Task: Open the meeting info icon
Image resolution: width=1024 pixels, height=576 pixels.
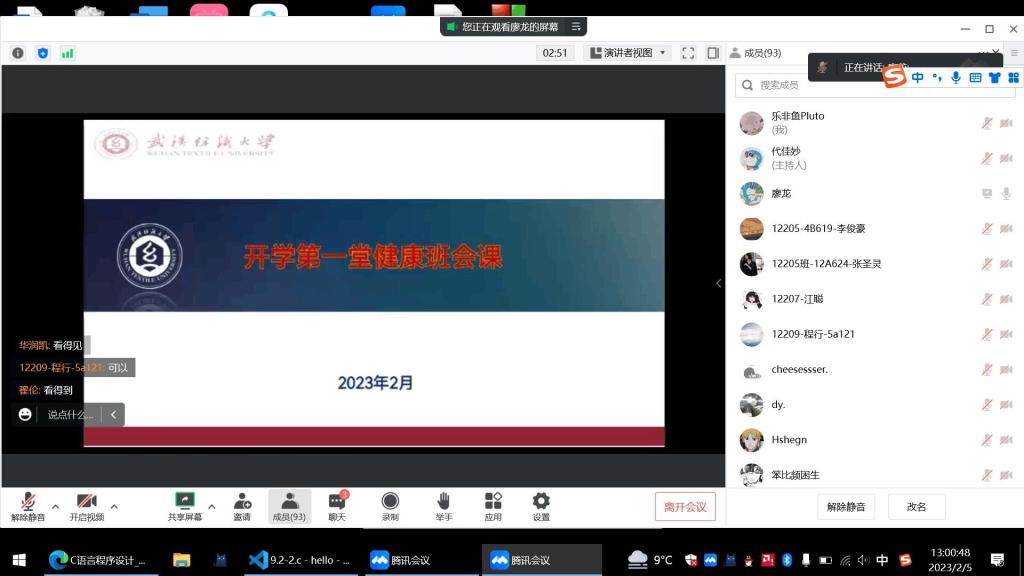Action: pyautogui.click(x=18, y=53)
